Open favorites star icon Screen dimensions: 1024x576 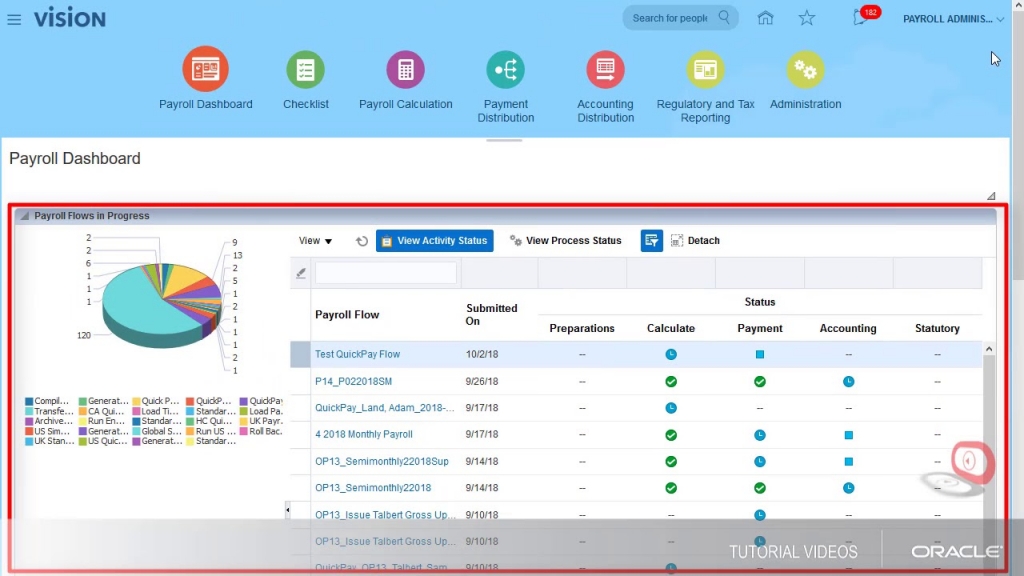tap(807, 18)
